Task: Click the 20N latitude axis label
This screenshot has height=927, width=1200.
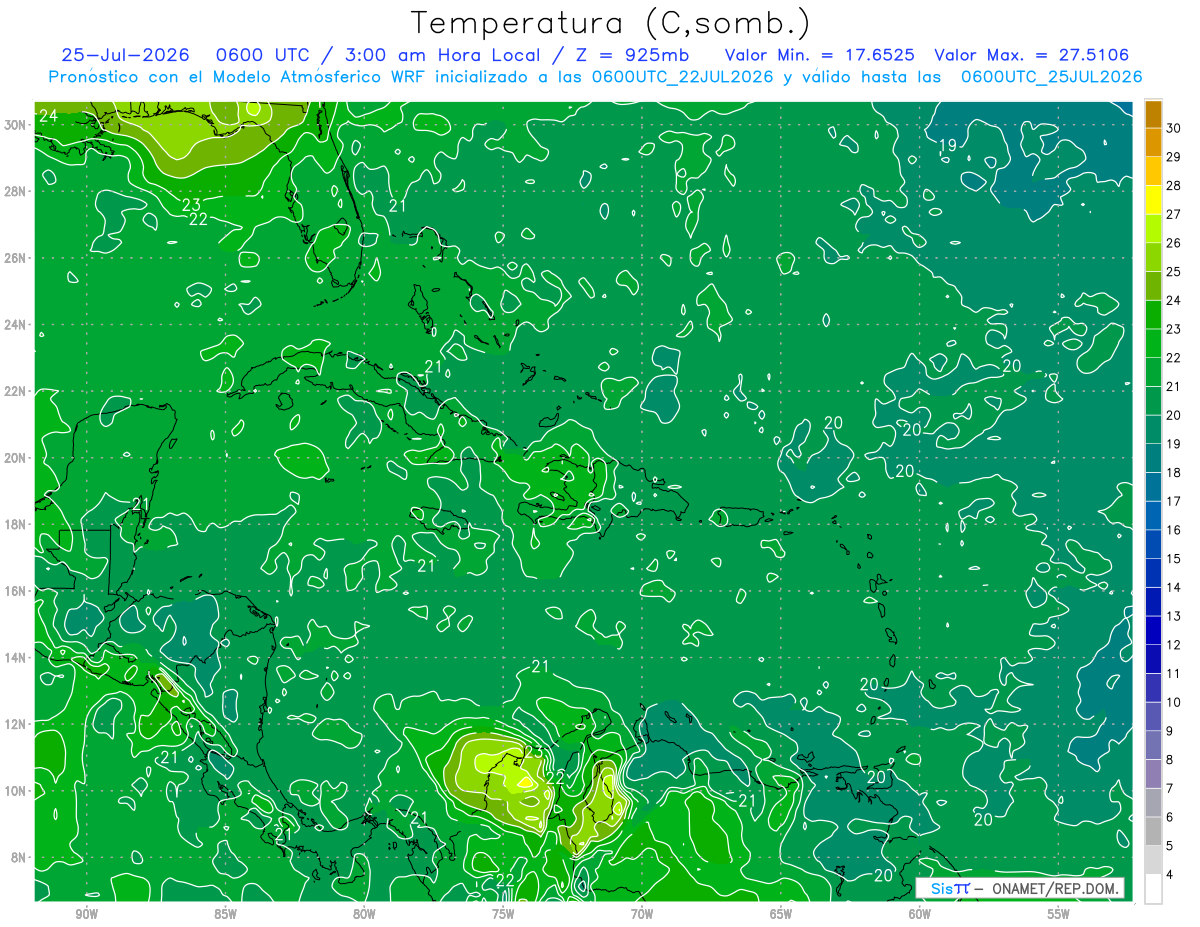Action: (17, 458)
